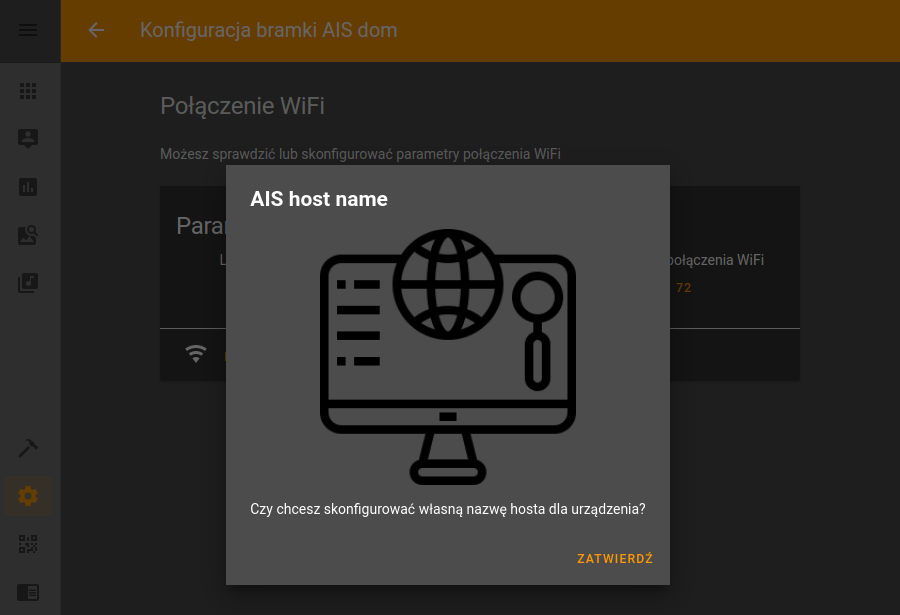Click the host name question text
The height and width of the screenshot is (615, 900).
(x=448, y=509)
